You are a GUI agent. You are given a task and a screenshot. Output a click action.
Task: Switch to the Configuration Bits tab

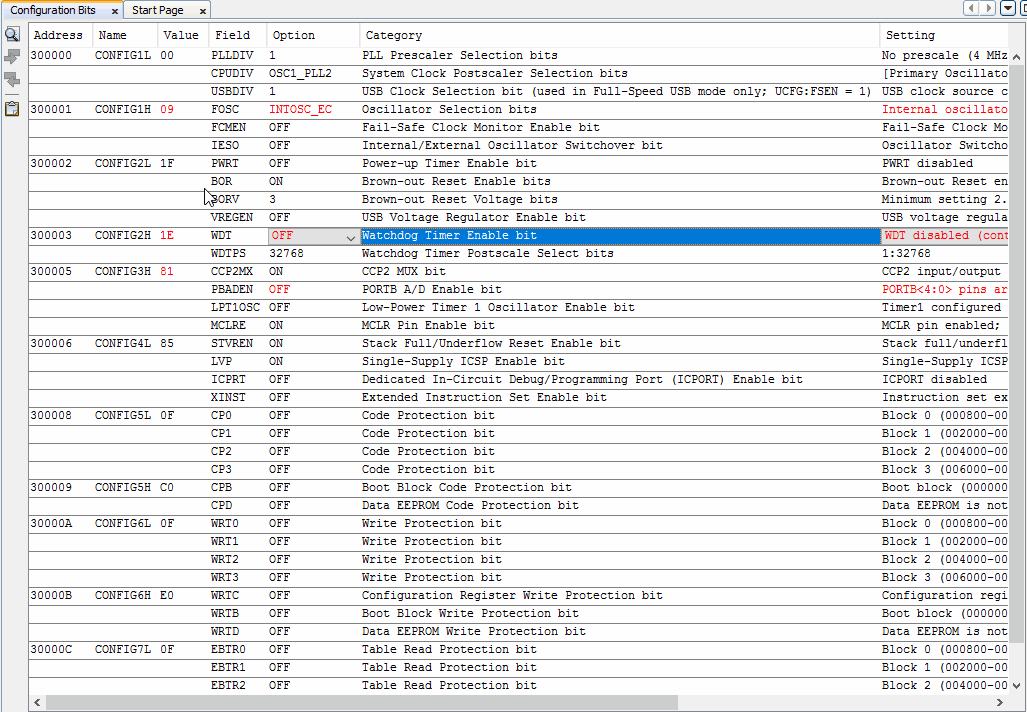tap(55, 9)
